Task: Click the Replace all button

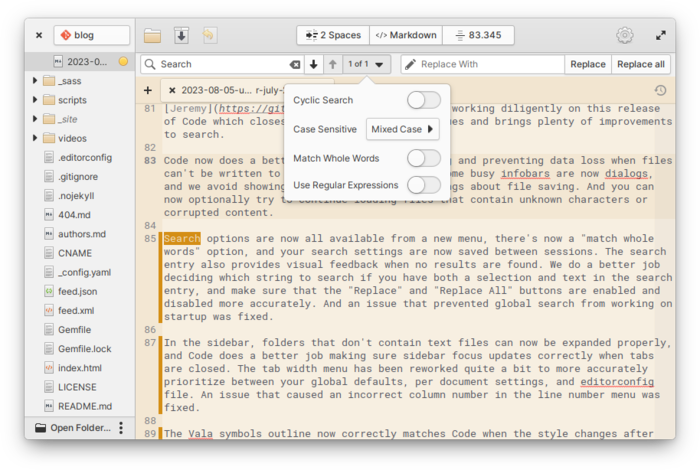Action: click(x=640, y=64)
